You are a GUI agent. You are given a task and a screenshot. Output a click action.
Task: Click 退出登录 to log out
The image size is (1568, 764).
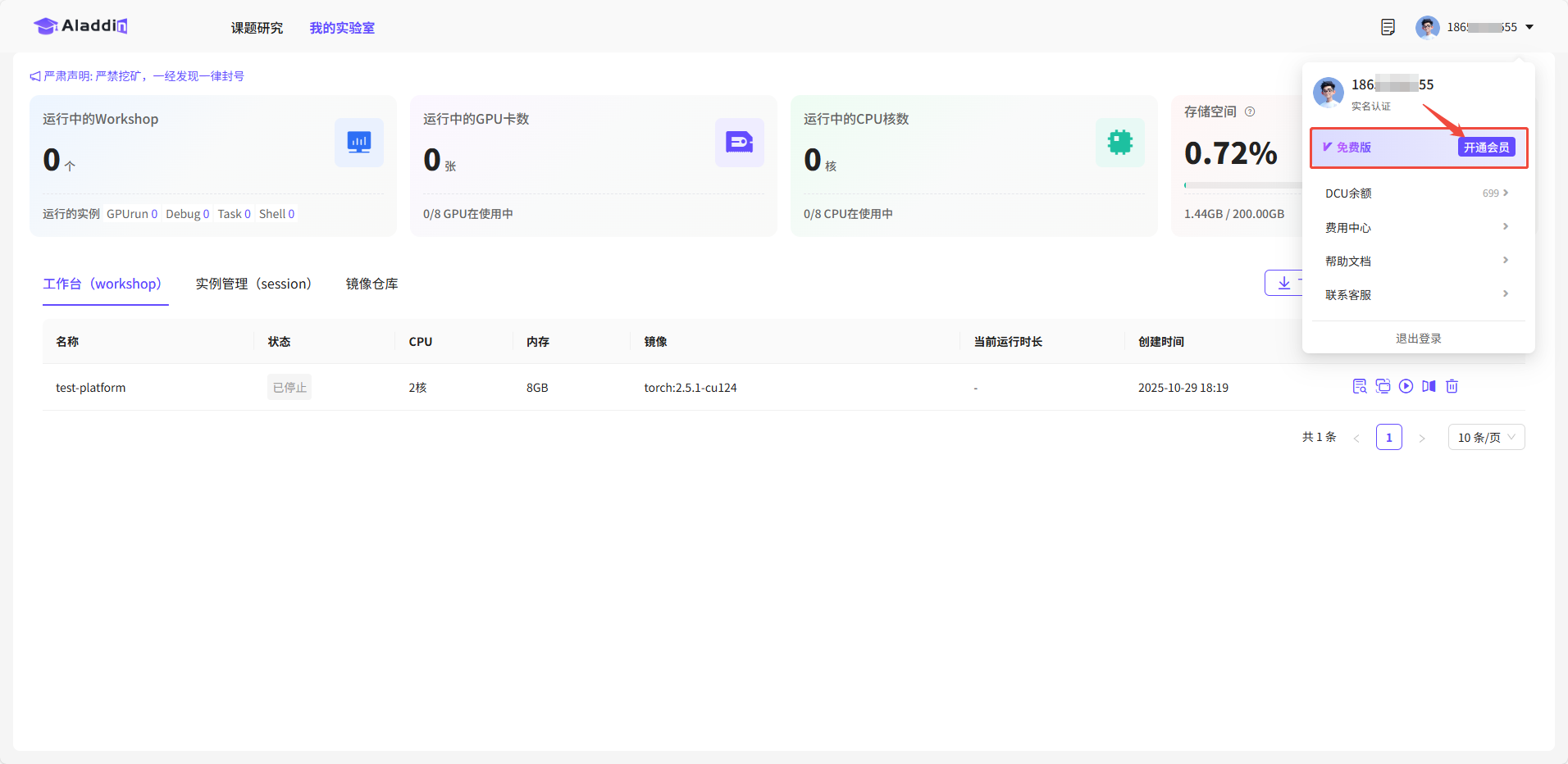coord(1418,339)
